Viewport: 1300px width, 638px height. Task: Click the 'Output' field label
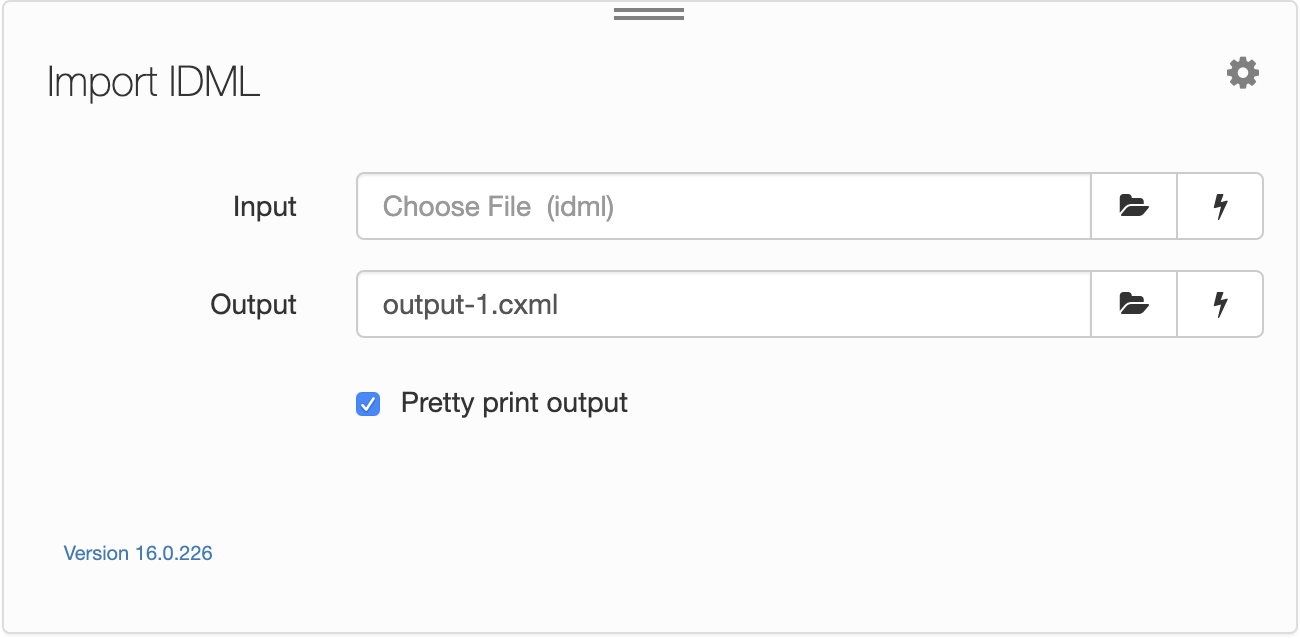click(254, 304)
